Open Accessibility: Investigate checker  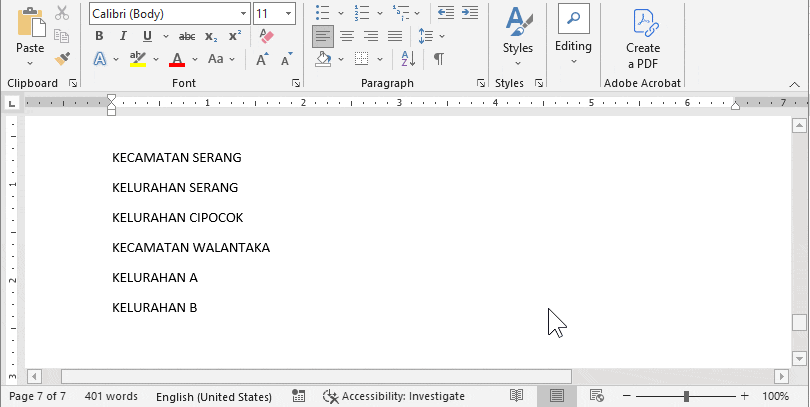[394, 396]
